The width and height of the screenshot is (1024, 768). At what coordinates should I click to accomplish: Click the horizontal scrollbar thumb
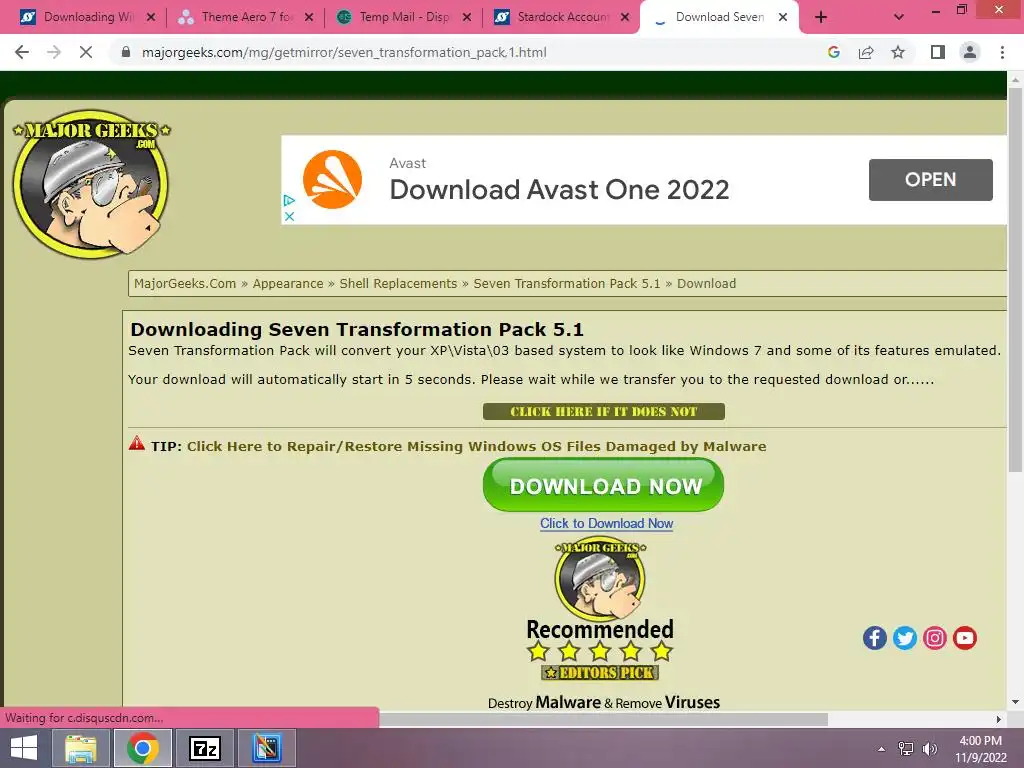(603, 719)
